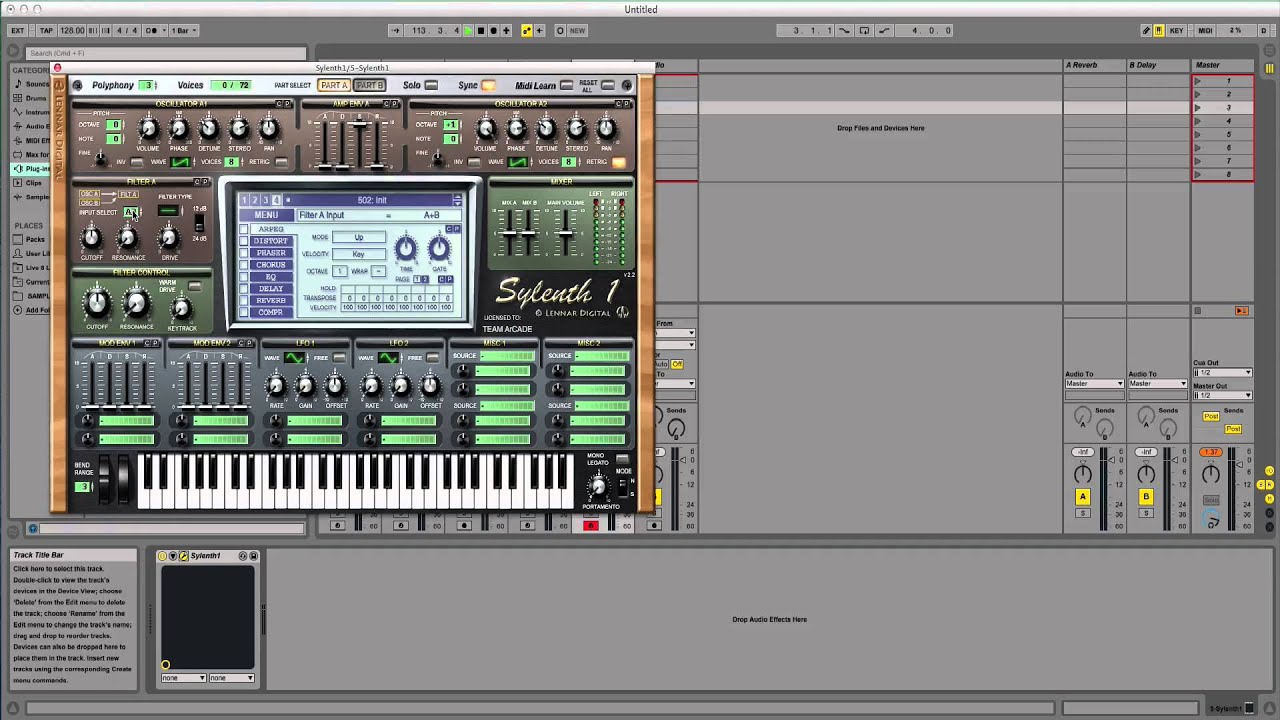Click the Sylenth1 device wrench icon
1280x720 pixels.
click(184, 556)
